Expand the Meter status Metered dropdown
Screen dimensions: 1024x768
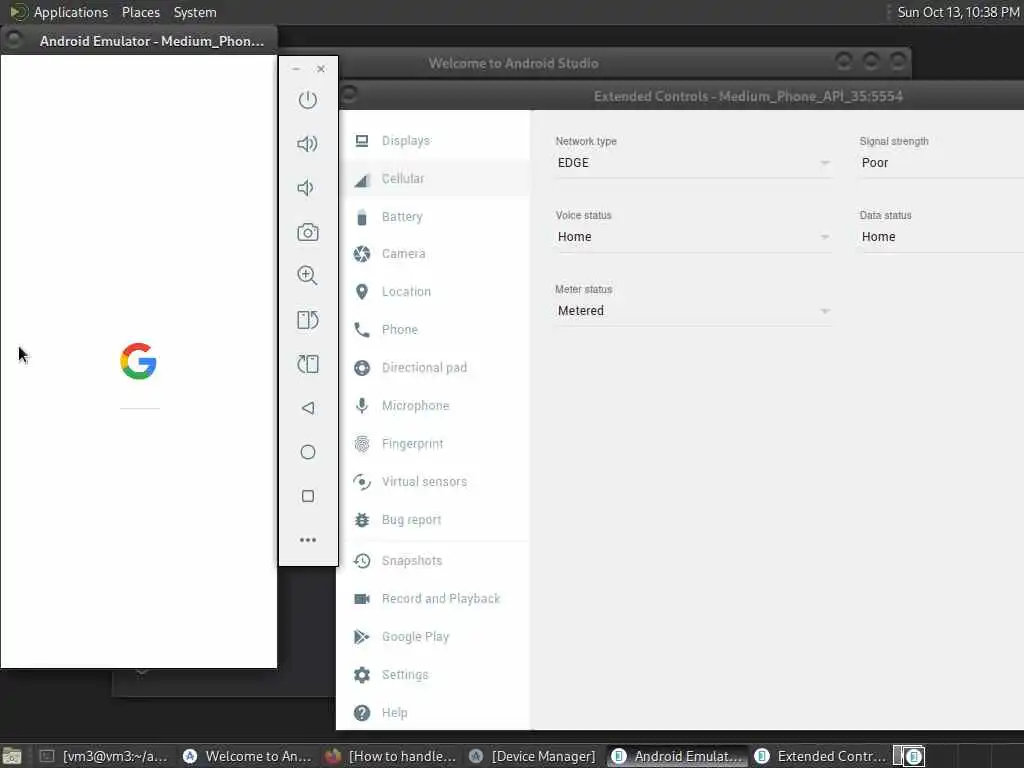[x=693, y=311]
